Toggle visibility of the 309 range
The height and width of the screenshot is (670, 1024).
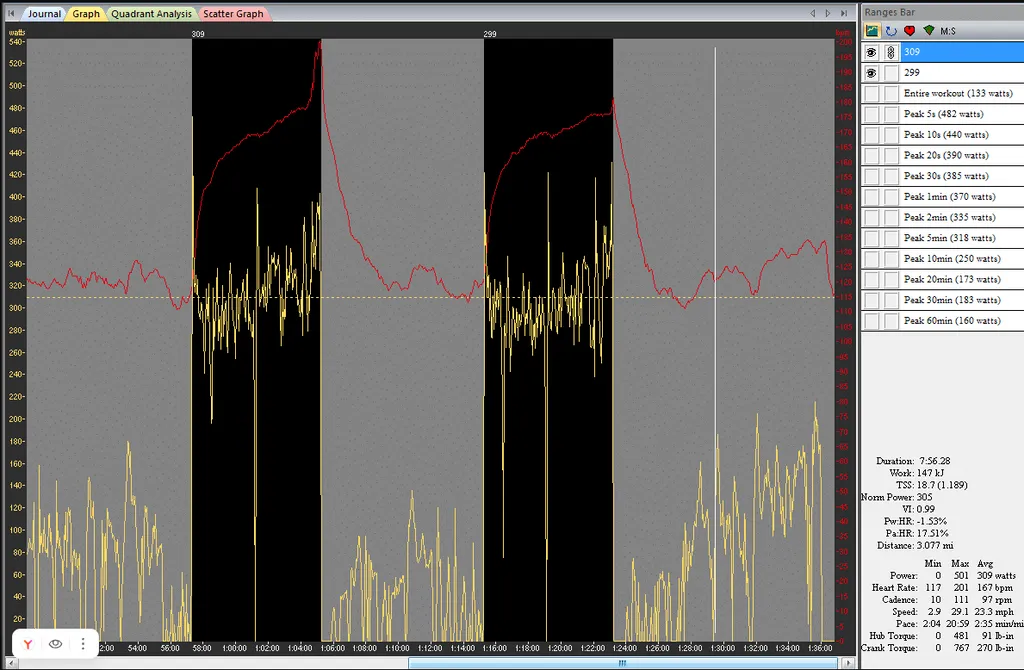(872, 52)
